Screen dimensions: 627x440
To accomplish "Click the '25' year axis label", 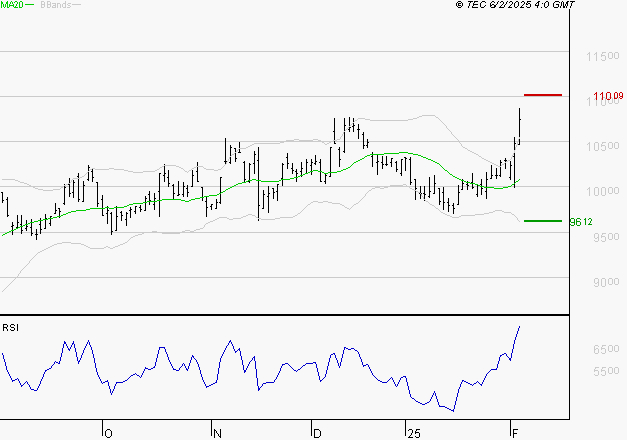I will point(412,432).
